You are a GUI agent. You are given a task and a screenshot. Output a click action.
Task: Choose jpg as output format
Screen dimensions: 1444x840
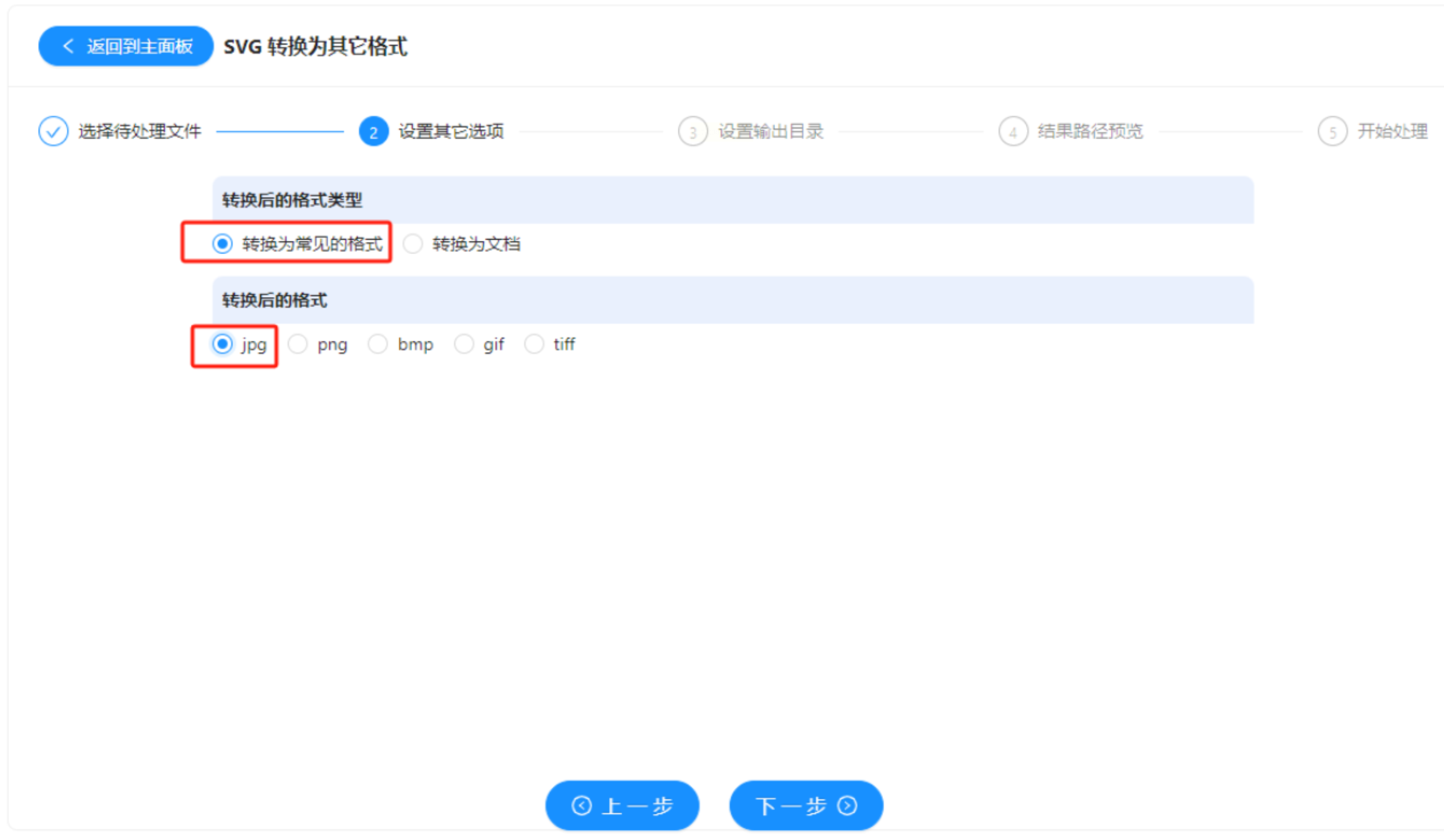click(222, 344)
